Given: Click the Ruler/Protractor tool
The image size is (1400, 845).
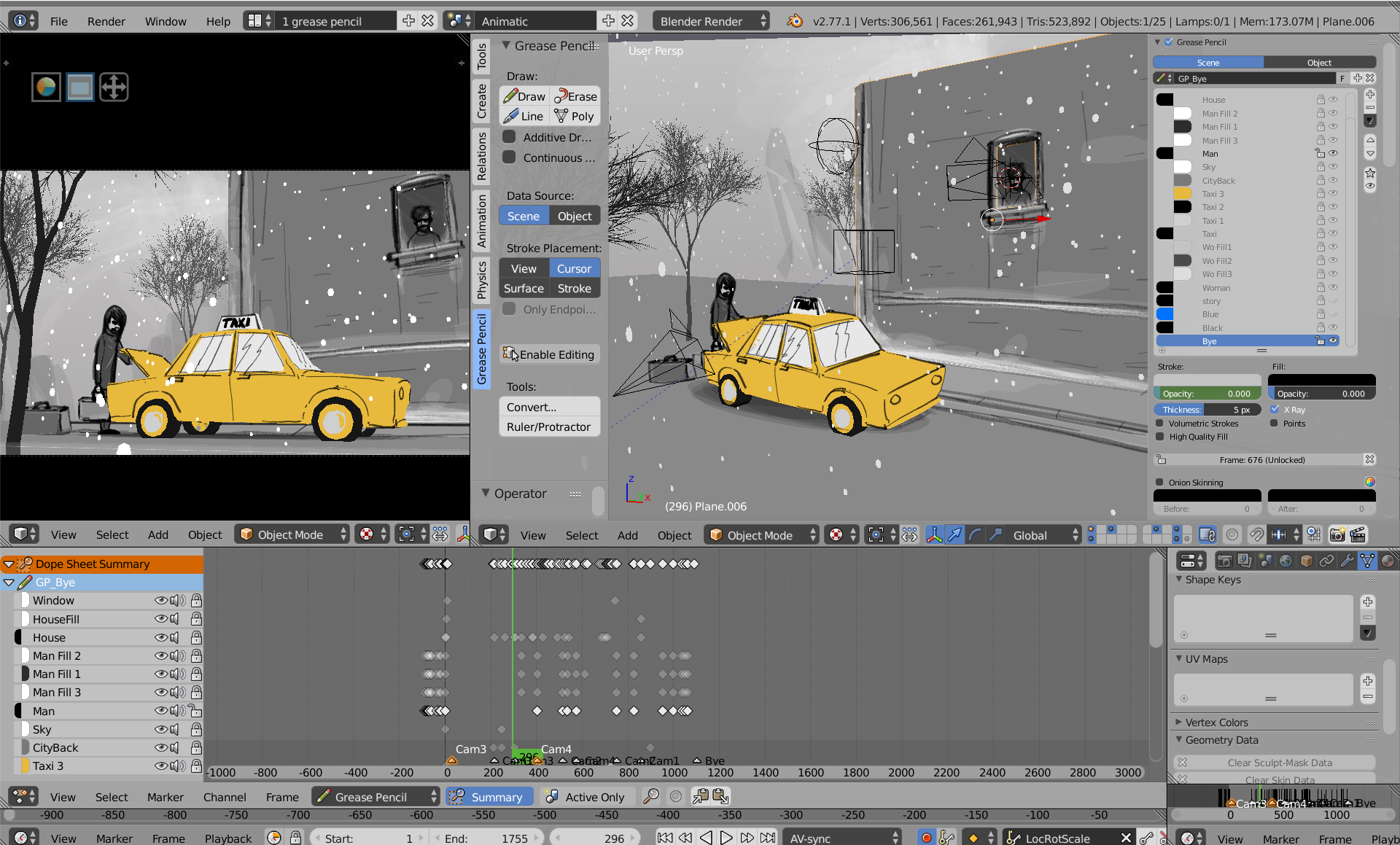Looking at the screenshot, I should [548, 427].
